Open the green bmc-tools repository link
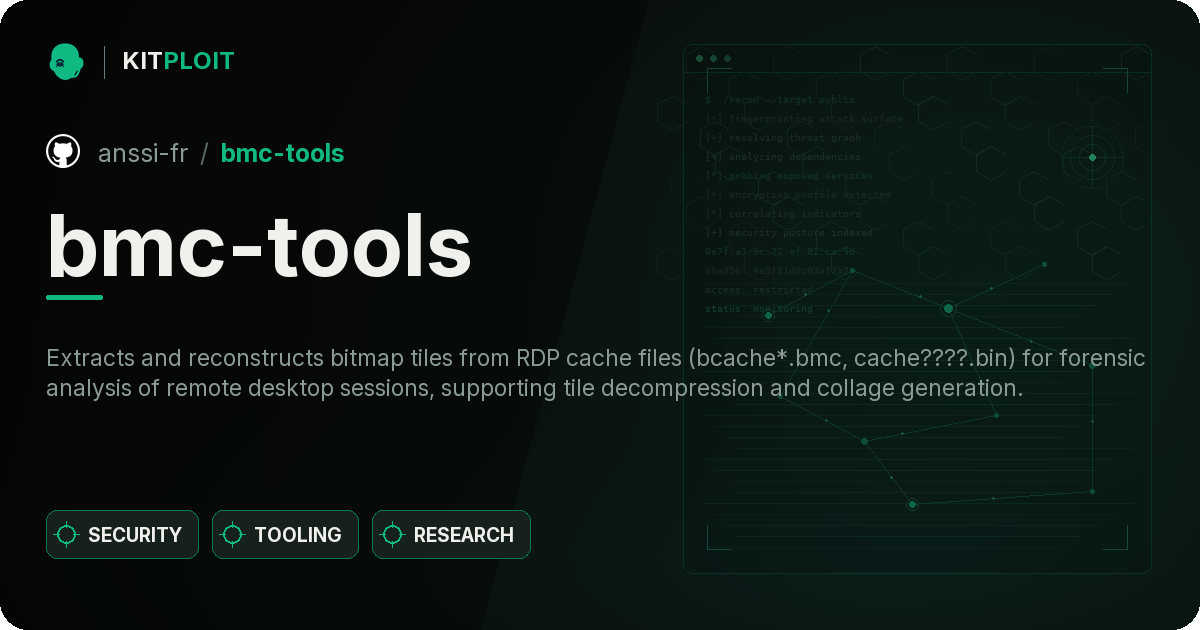The height and width of the screenshot is (630, 1200). pyautogui.click(x=282, y=153)
